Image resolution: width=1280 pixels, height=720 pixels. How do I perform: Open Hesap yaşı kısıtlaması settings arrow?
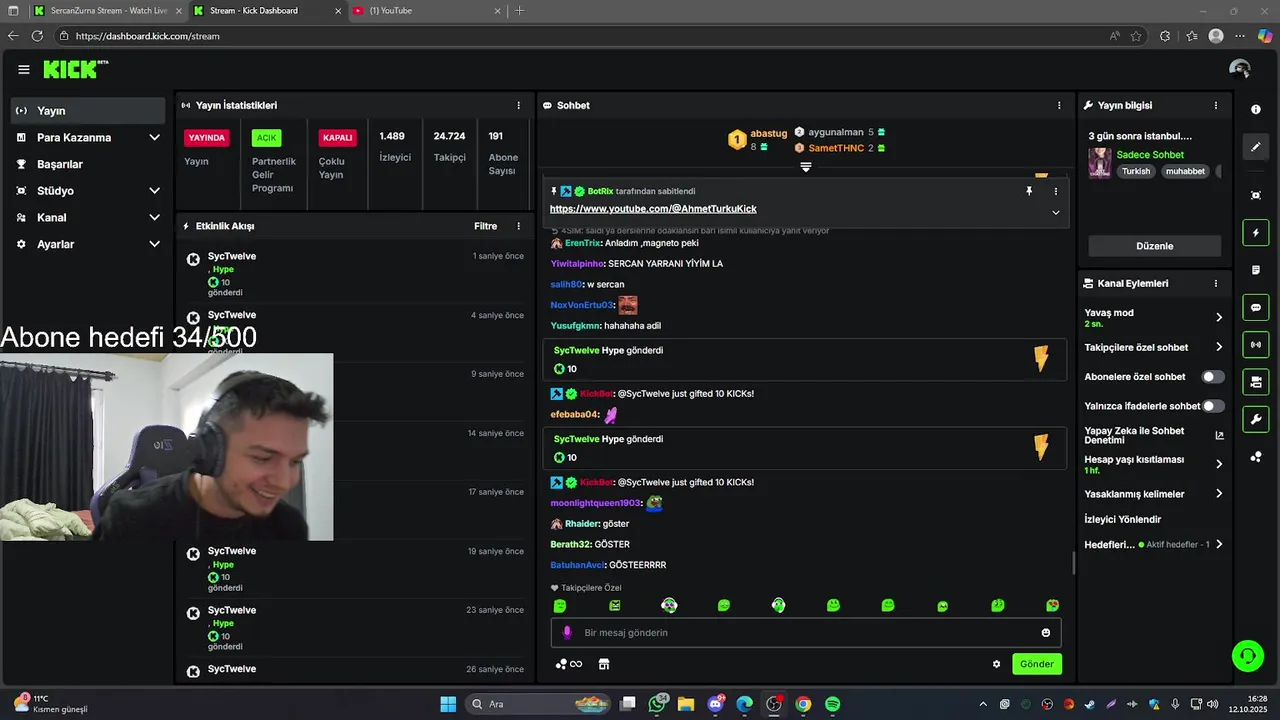pos(1219,464)
